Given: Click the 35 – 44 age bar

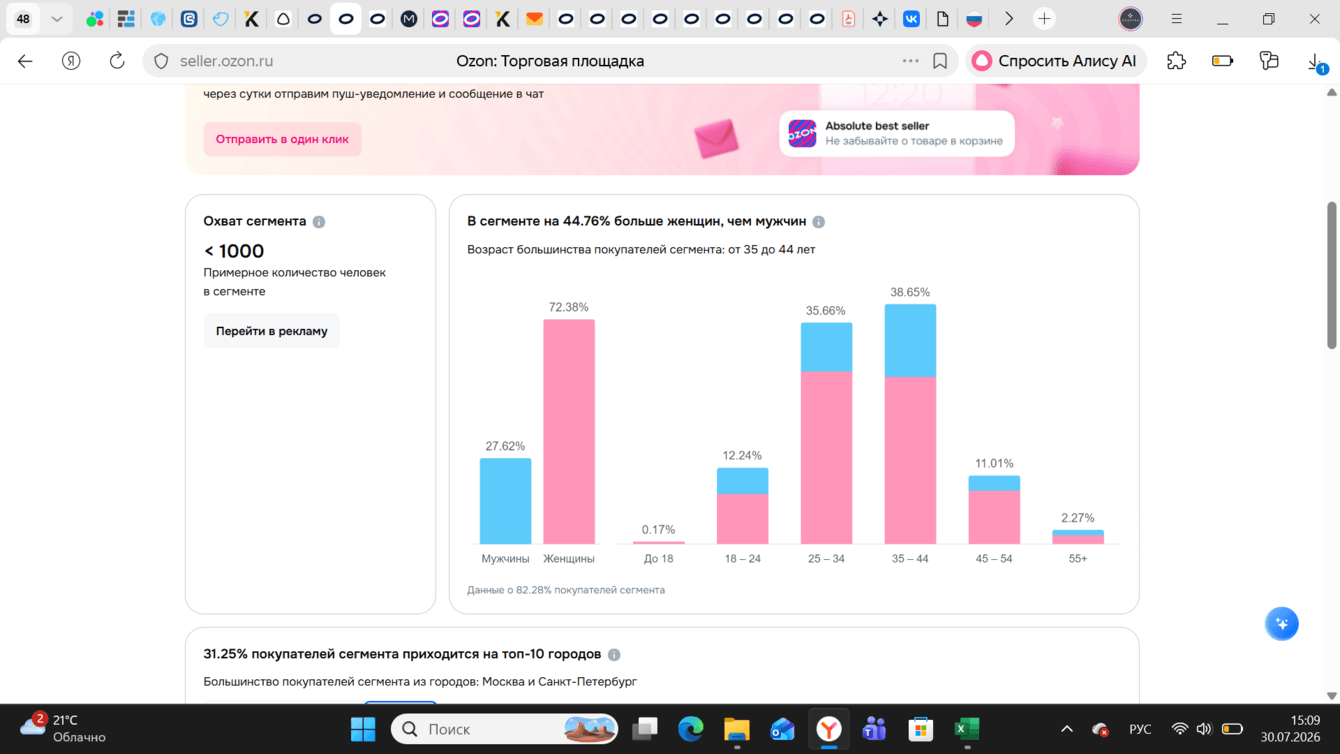Looking at the screenshot, I should pos(910,424).
